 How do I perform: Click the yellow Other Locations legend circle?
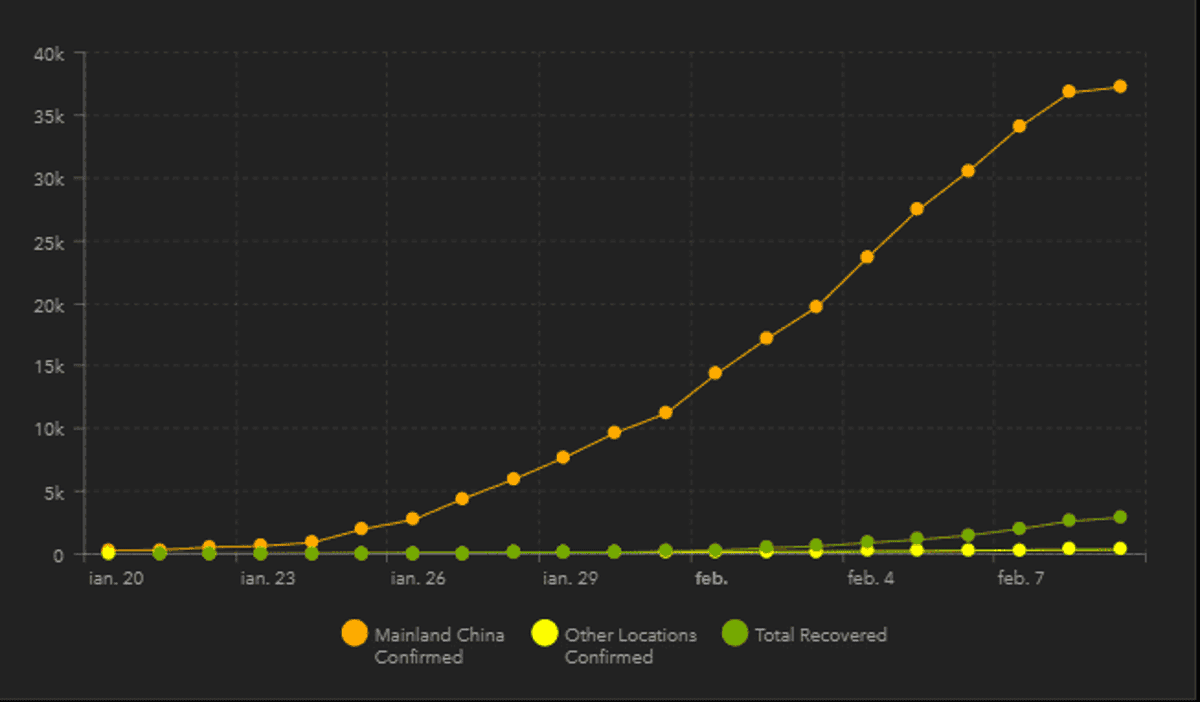[544, 633]
